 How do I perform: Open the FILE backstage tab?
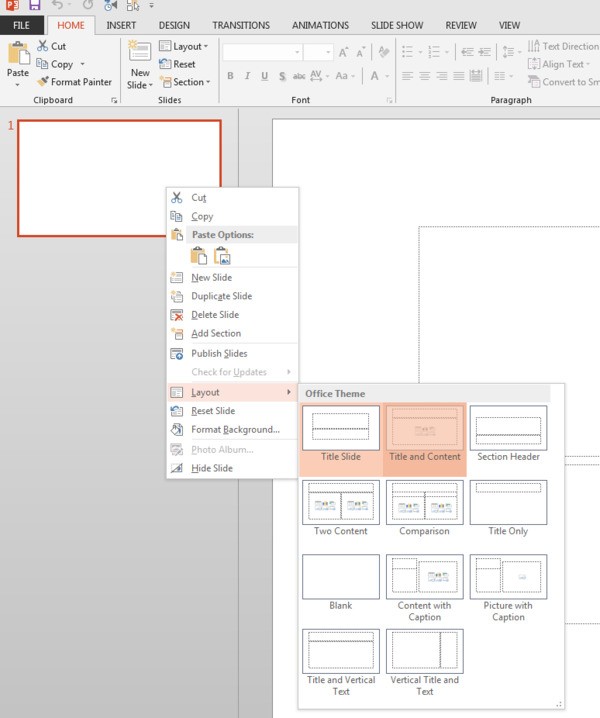[21, 25]
